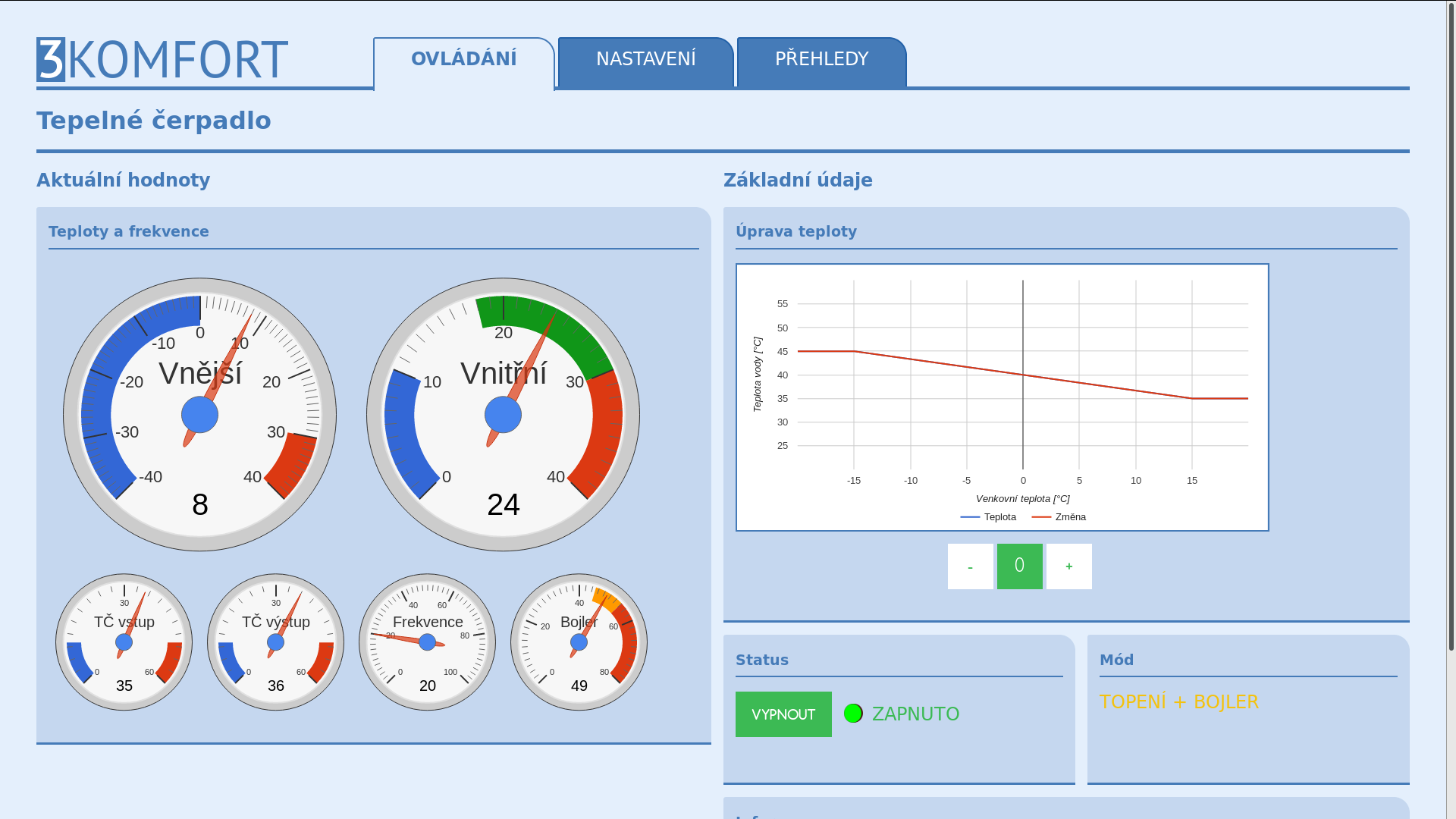The image size is (1456, 819).
Task: Click the Bojler gauge
Action: 579,642
